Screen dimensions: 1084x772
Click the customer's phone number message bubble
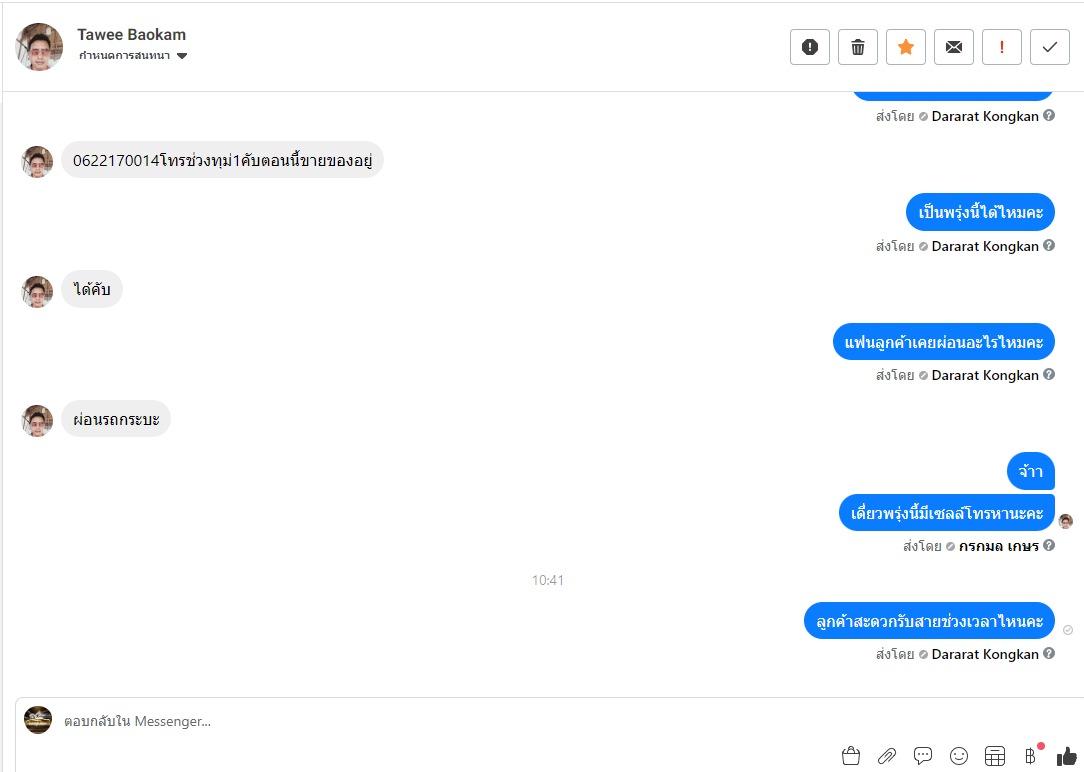(x=223, y=160)
